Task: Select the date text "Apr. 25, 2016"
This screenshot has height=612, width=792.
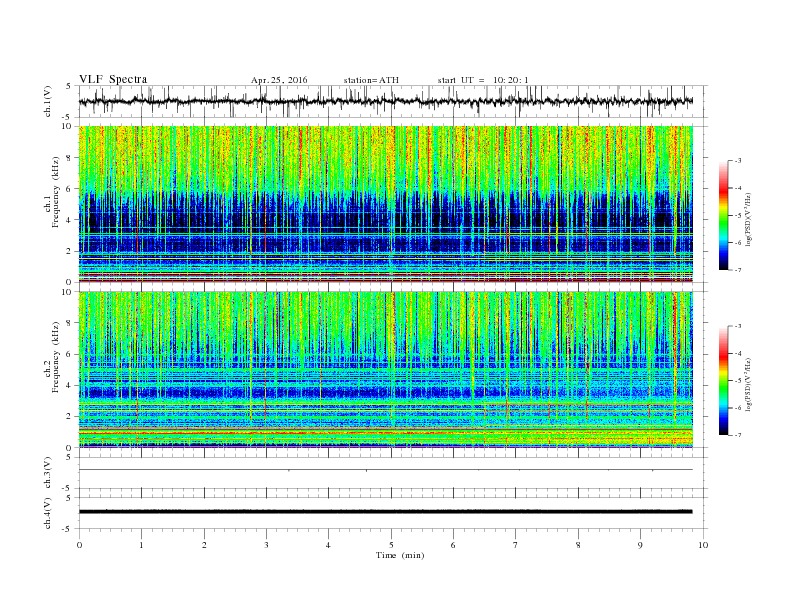Action: click(x=279, y=80)
